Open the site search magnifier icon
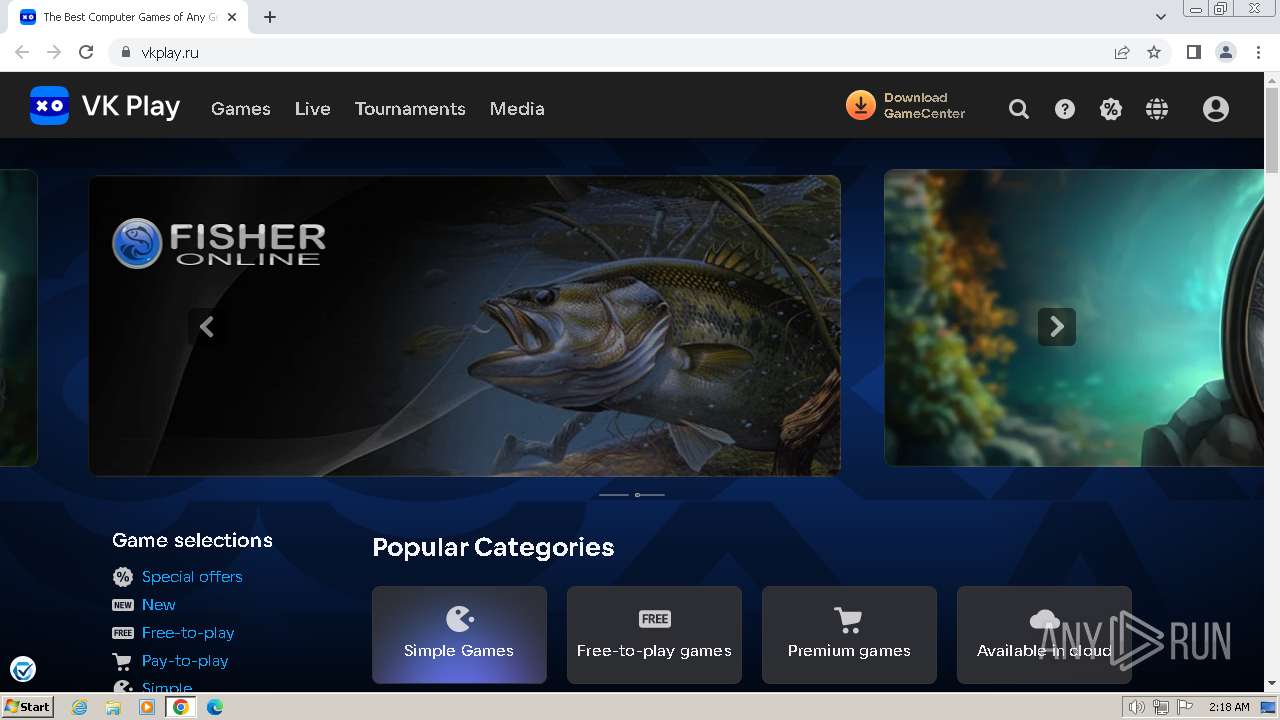Viewport: 1280px width, 720px height. click(x=1019, y=109)
